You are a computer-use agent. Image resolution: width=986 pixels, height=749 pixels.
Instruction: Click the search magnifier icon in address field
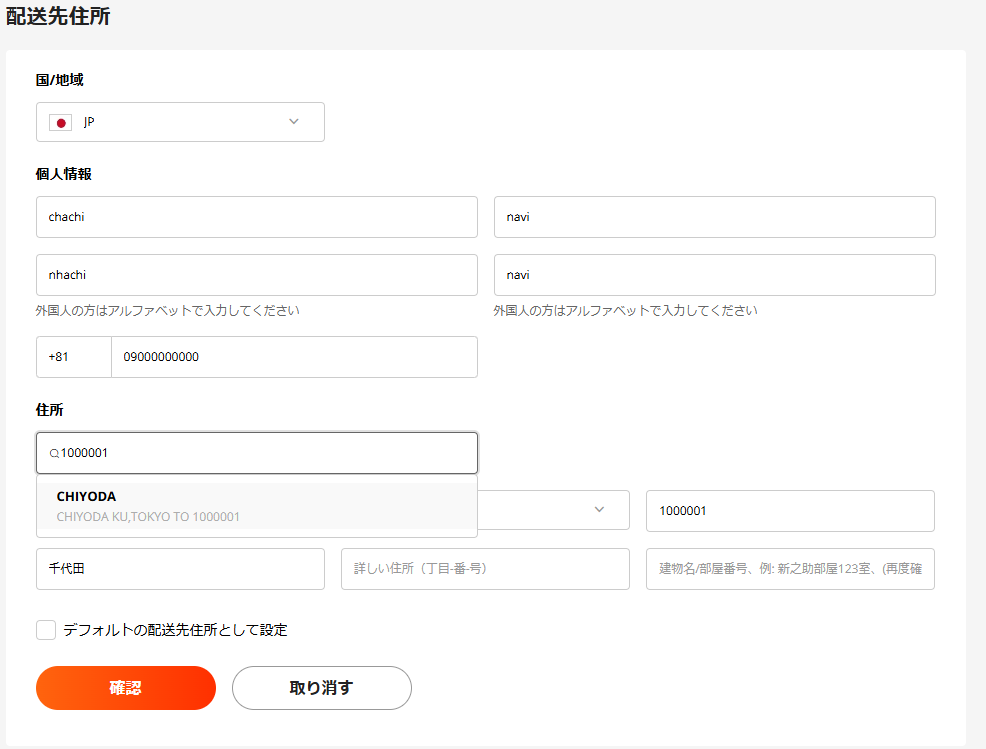(54, 454)
